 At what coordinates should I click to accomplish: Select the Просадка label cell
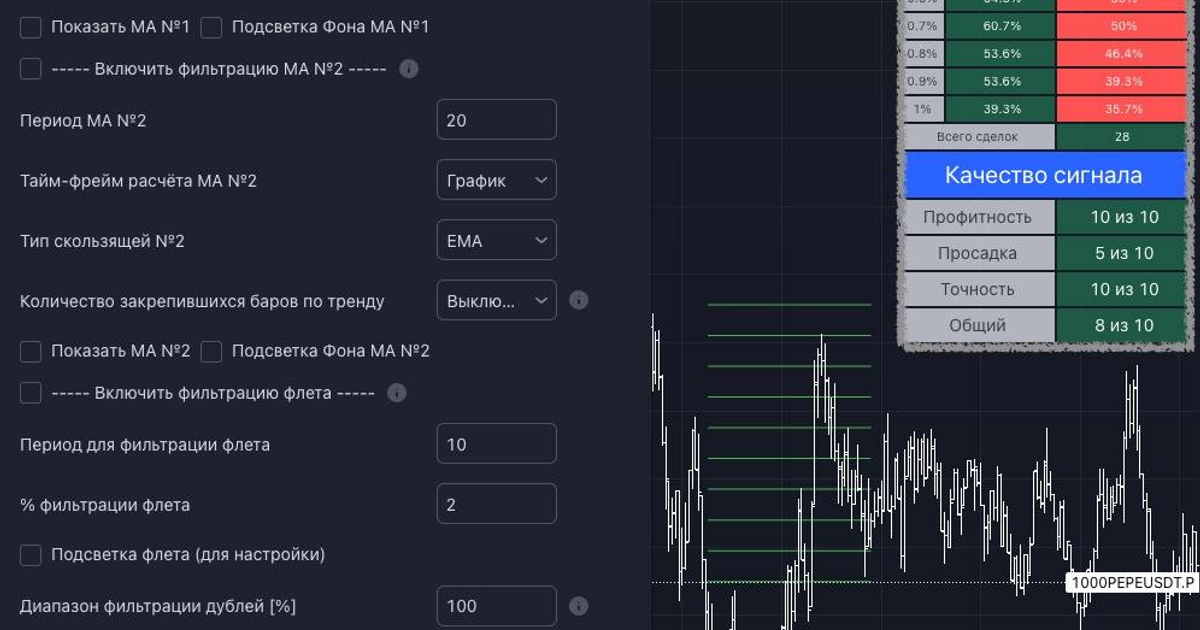[979, 253]
